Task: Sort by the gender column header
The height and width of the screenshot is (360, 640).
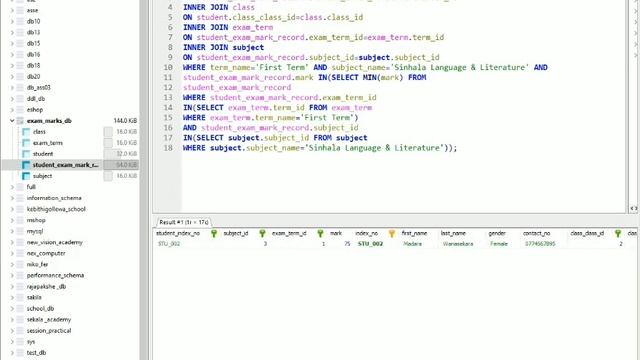Action: [497, 233]
